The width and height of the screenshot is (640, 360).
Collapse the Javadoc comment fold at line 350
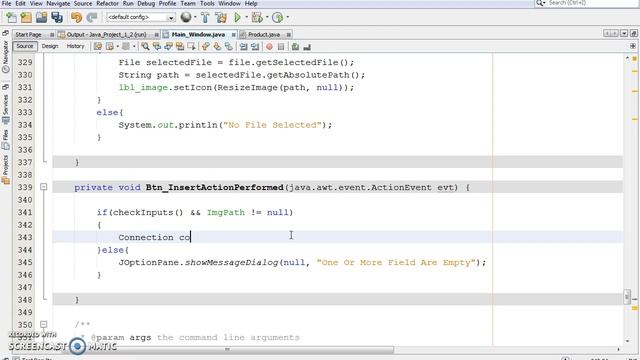43,324
